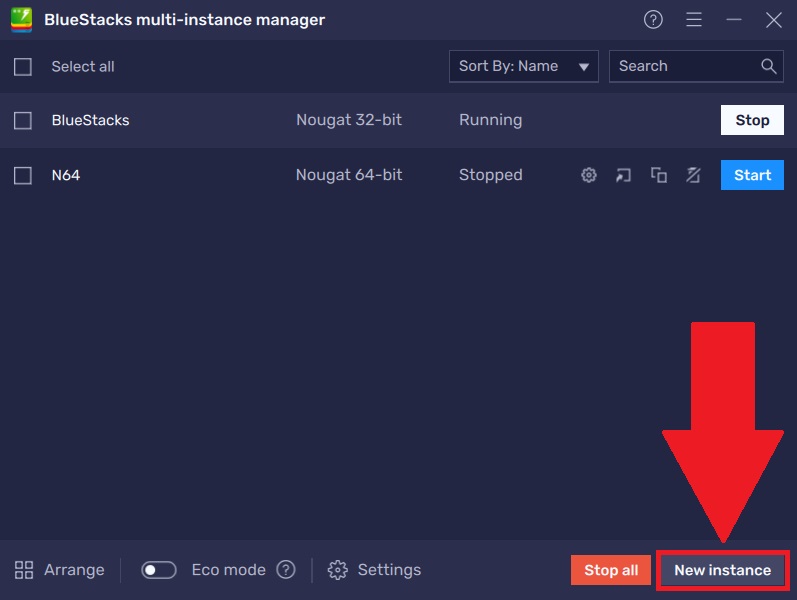Screen dimensions: 797x600
Task: Open Settings from the bottom bar
Action: (x=375, y=570)
